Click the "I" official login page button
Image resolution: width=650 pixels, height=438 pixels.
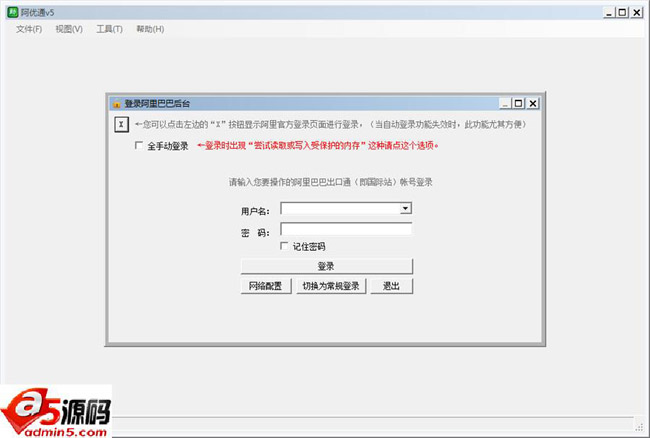pyautogui.click(x=121, y=124)
